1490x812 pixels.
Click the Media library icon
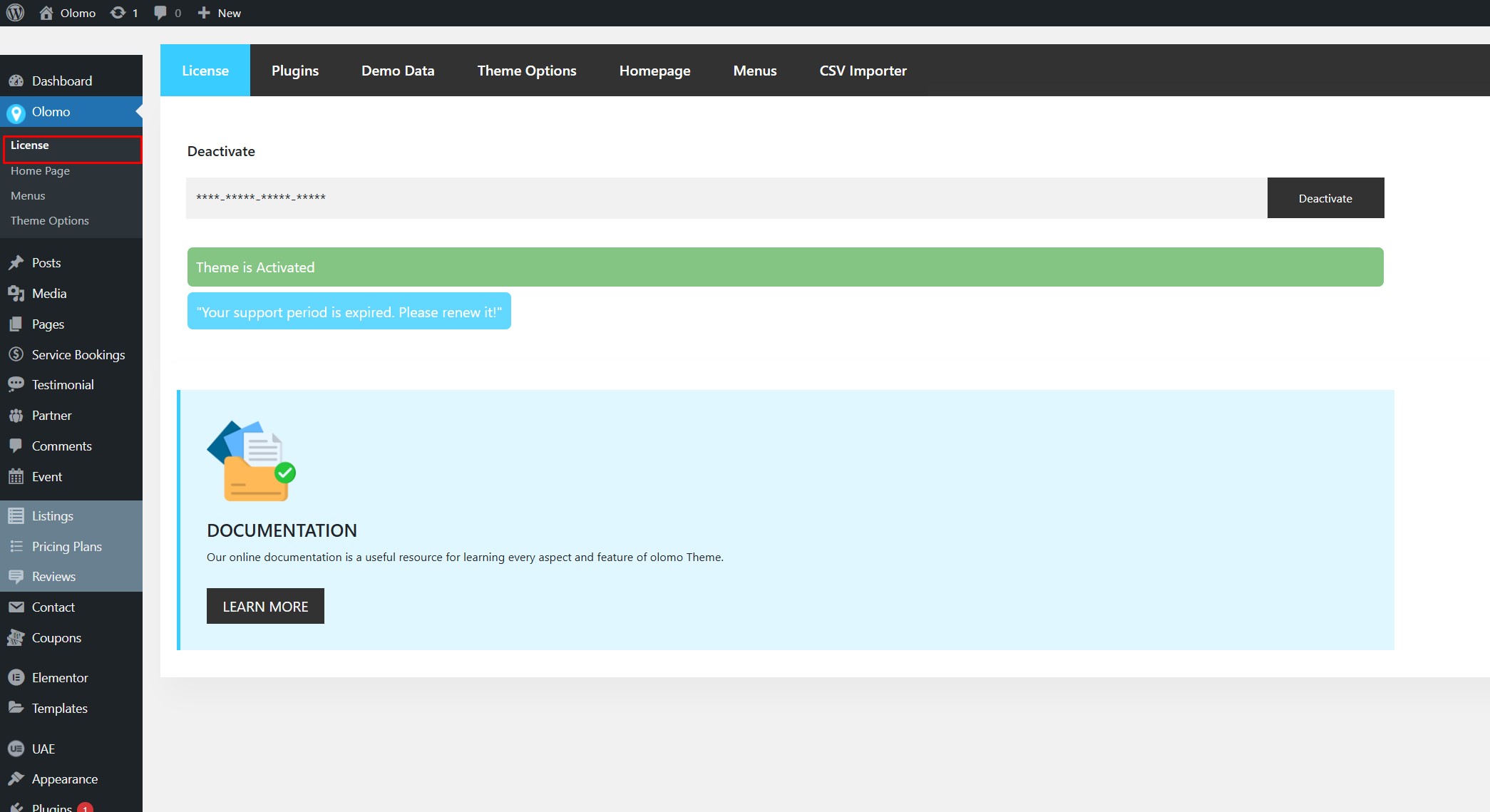16,294
